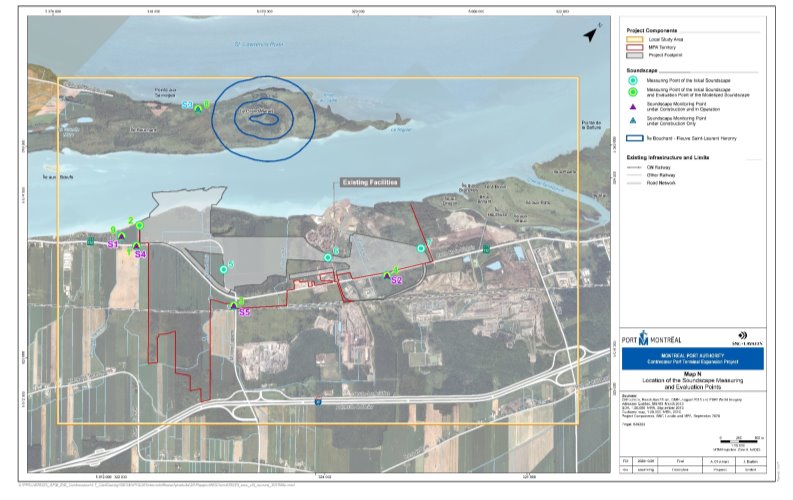Click the Montreal Port Authority blue title banner

click(692, 358)
